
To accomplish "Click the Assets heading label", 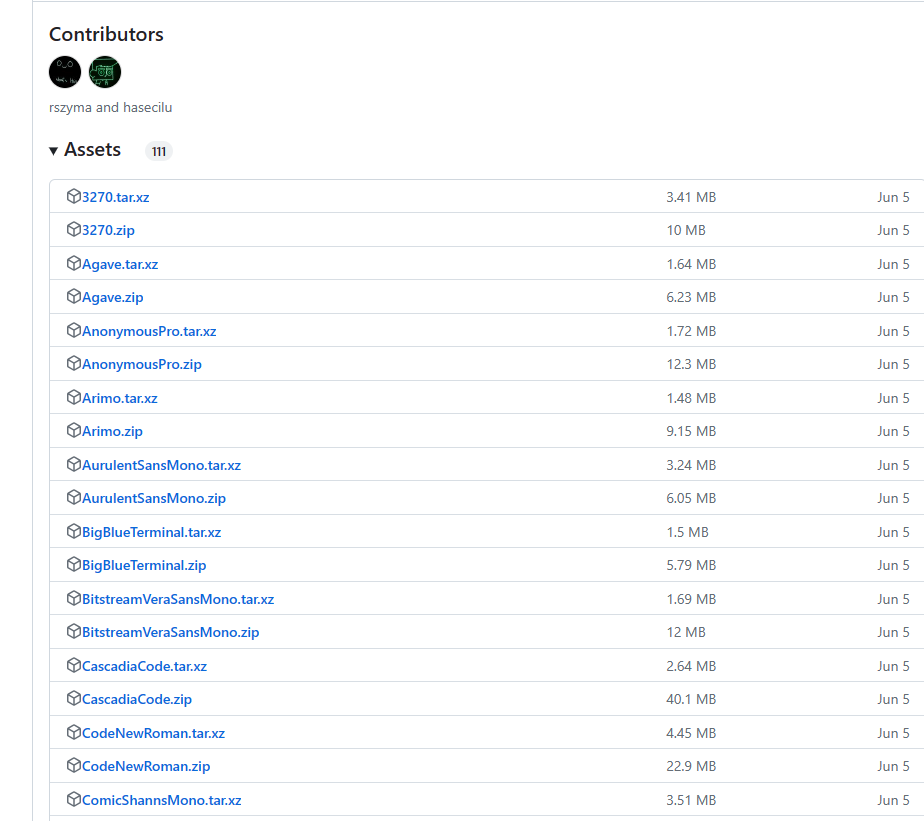I will coord(93,150).
